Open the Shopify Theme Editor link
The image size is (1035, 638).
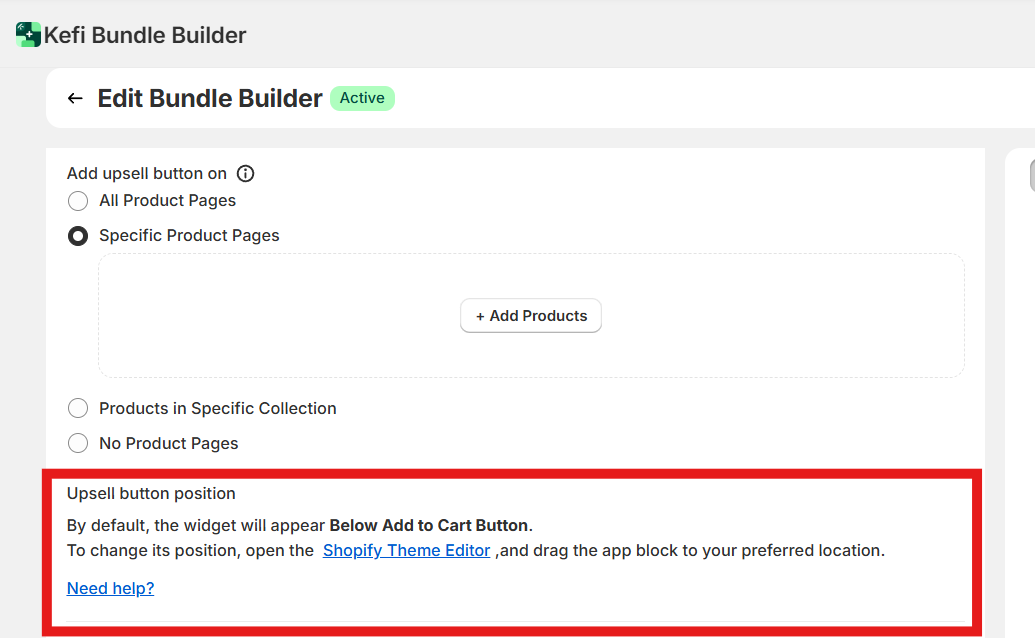click(x=406, y=550)
